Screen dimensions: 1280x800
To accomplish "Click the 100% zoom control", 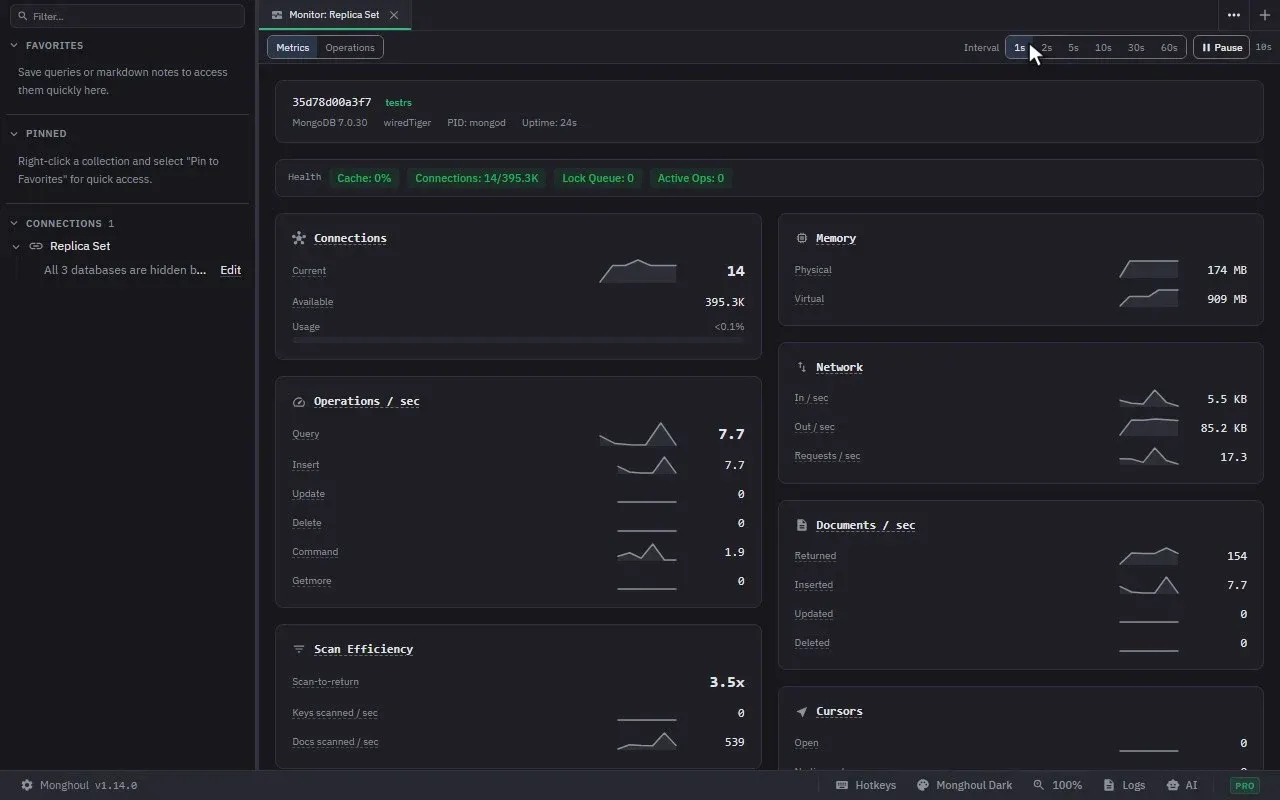I will click(1058, 785).
